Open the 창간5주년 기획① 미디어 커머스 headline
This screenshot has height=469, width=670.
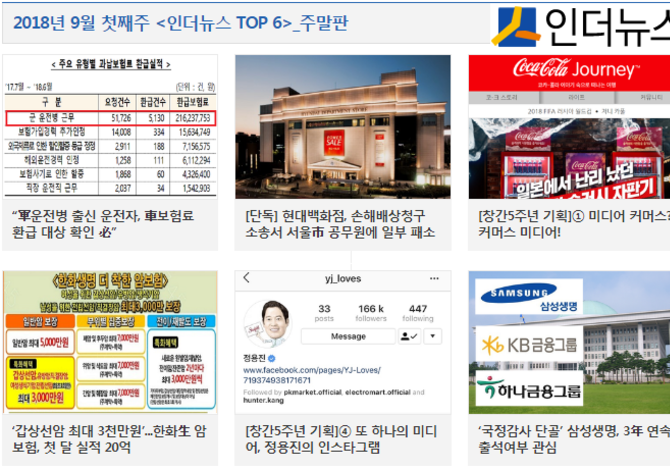pyautogui.click(x=574, y=224)
